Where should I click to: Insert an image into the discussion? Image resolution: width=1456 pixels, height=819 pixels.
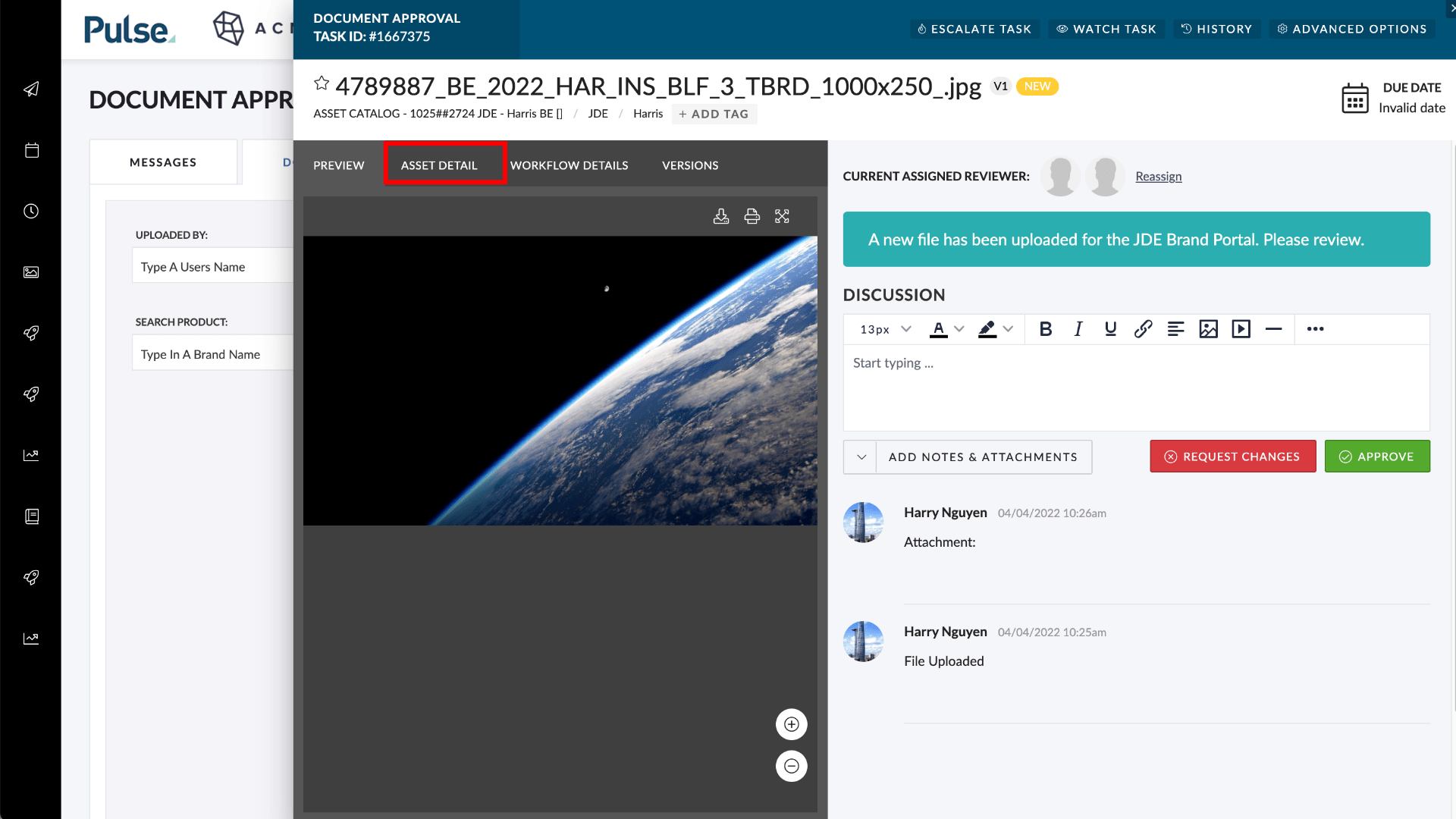[1209, 329]
